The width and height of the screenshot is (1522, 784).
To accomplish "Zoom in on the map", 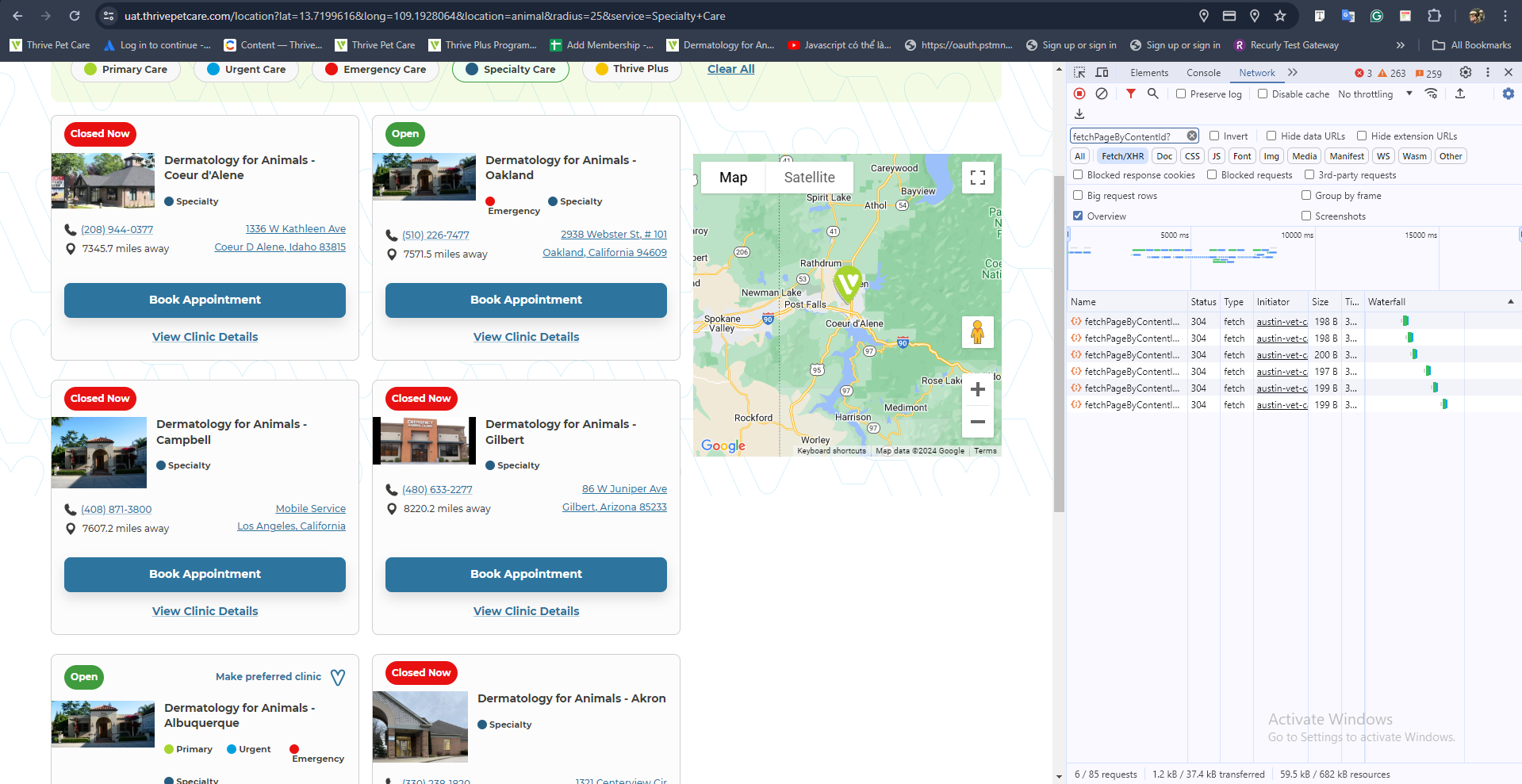I will [x=978, y=389].
